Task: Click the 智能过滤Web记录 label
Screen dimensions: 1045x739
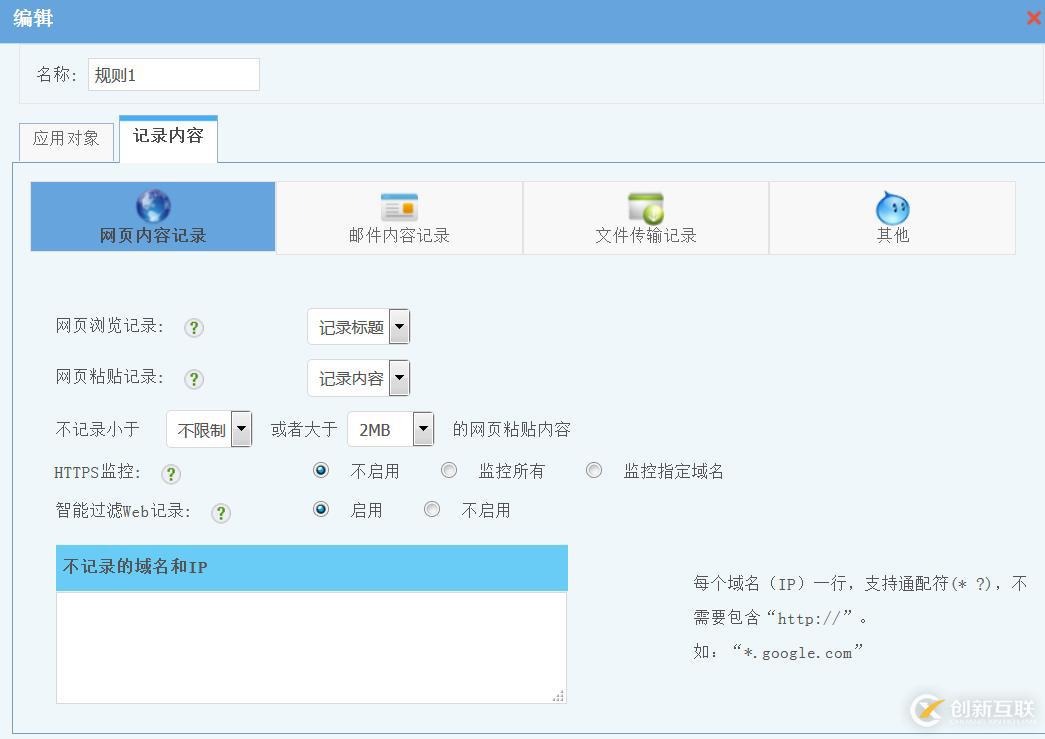Action: pyautogui.click(x=123, y=511)
